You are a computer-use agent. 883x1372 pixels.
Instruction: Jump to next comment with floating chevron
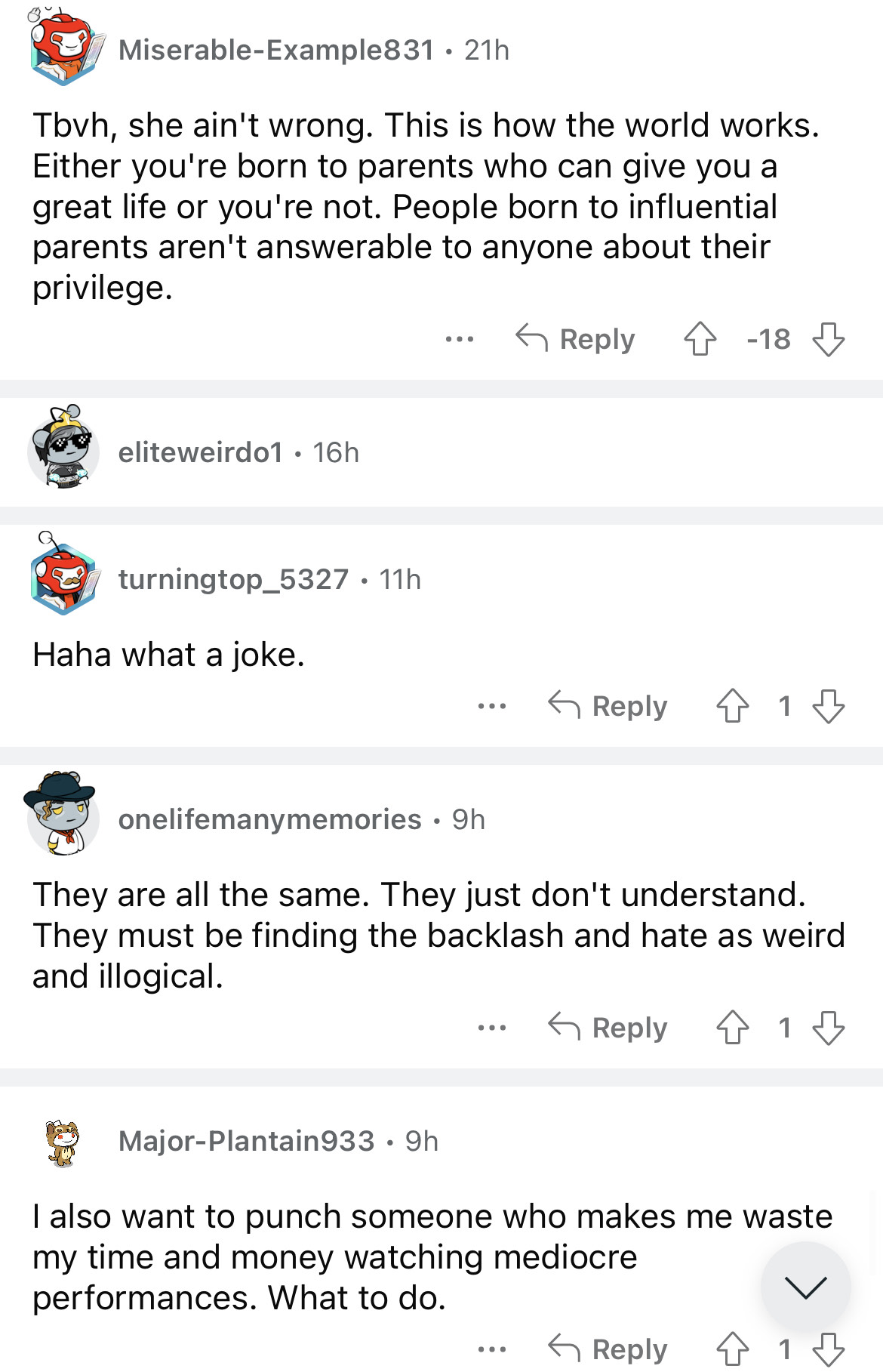[805, 1287]
